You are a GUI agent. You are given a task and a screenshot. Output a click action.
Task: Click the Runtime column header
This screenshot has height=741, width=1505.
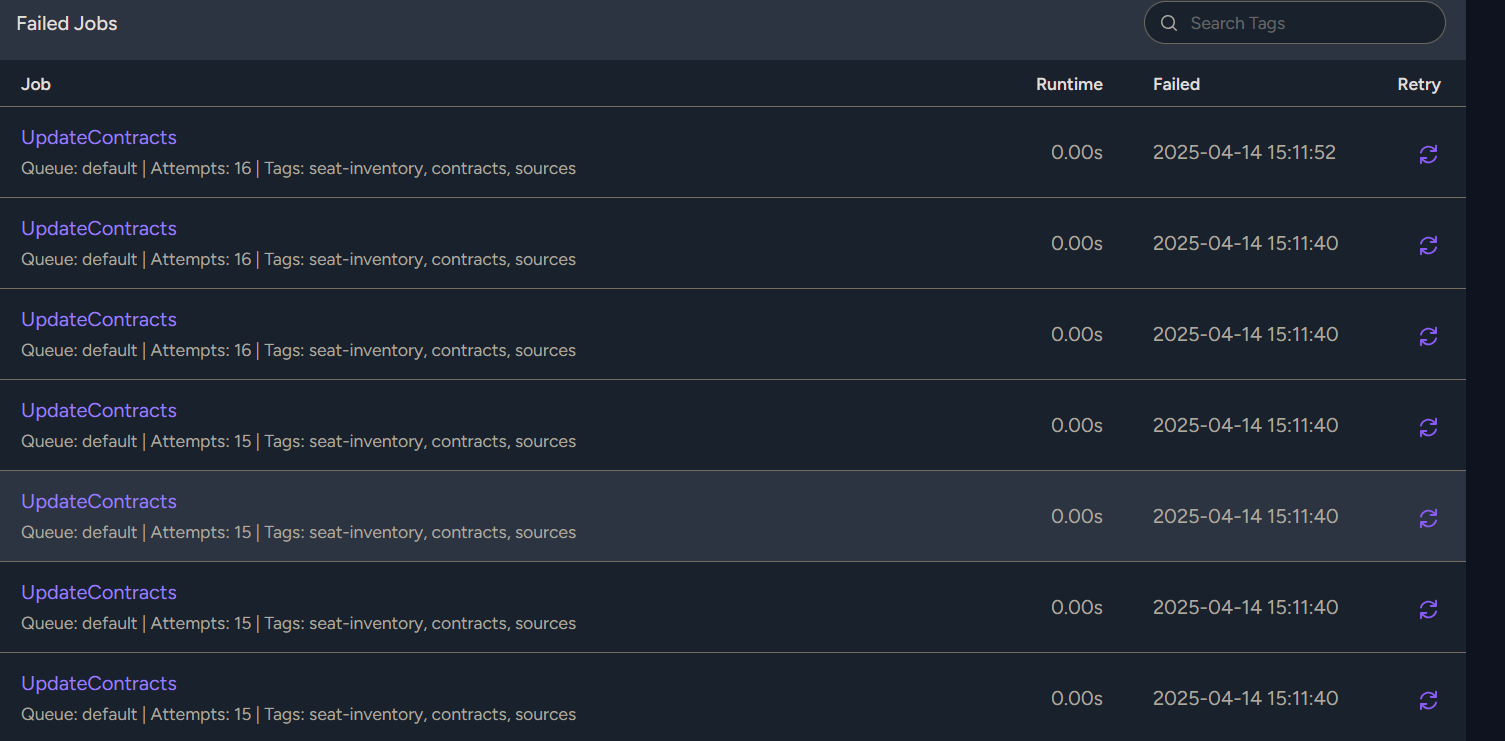(1069, 84)
